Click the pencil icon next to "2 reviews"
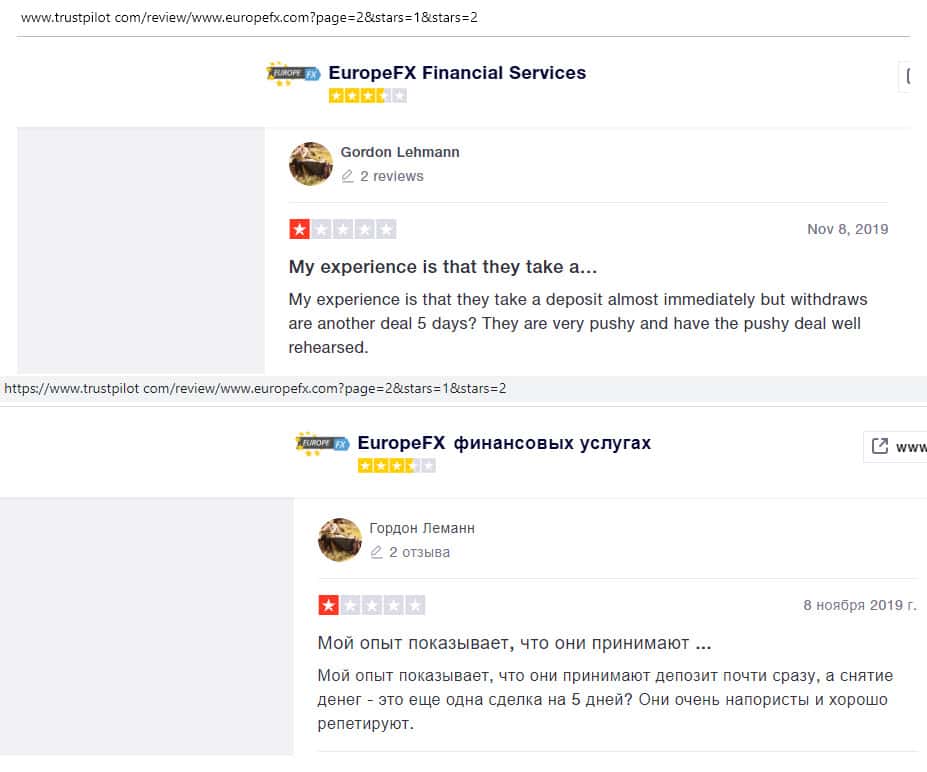 pos(348,176)
